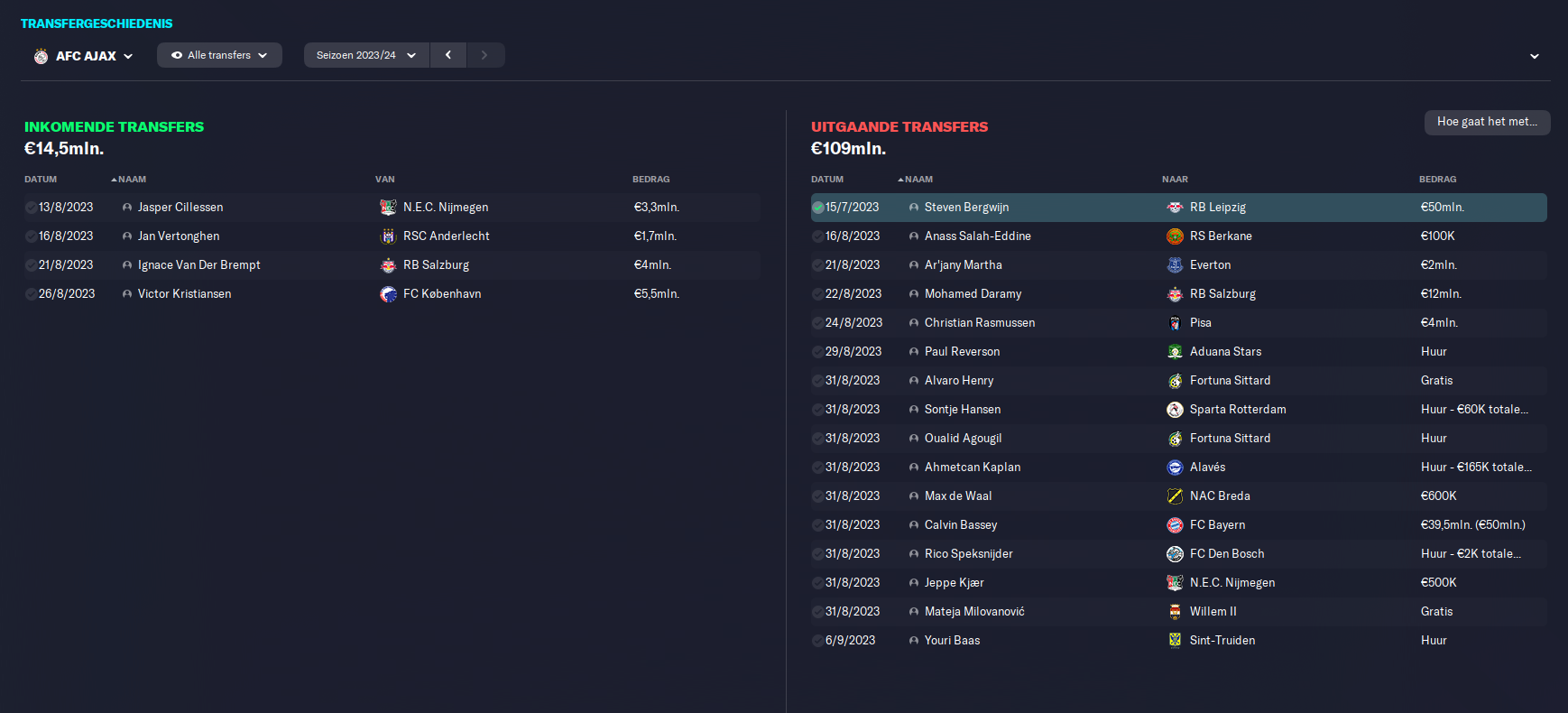Click the RS Berkane club crest
Screen dimensions: 1568x713
[1175, 236]
